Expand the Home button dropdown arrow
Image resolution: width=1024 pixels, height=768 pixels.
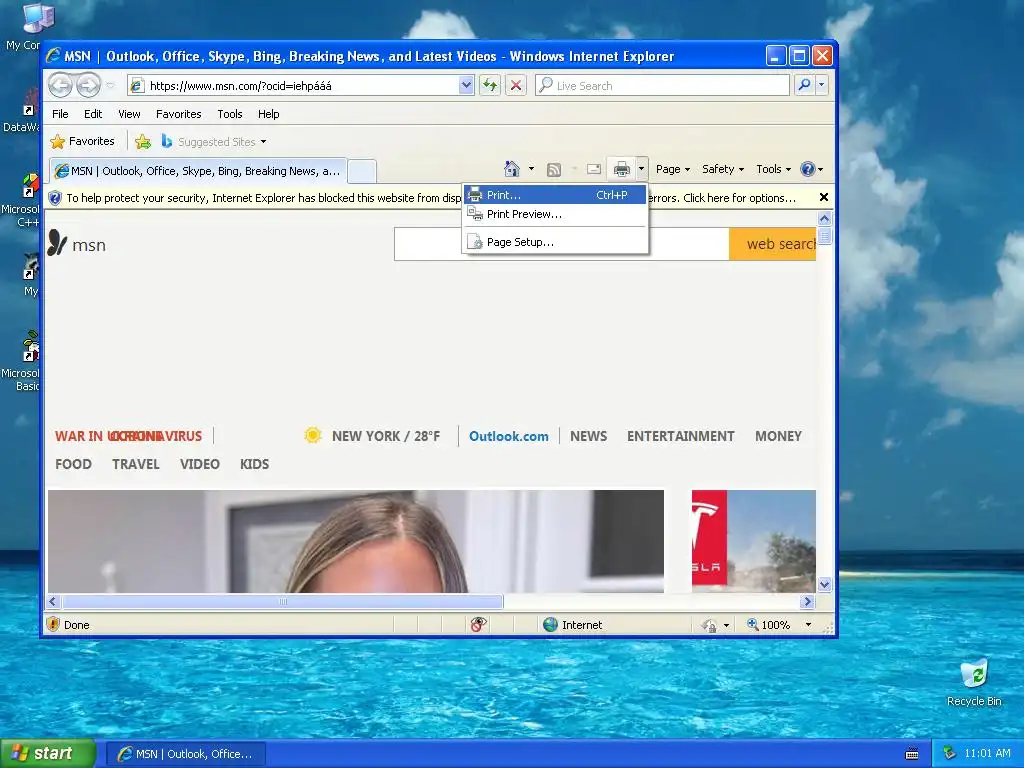point(532,169)
